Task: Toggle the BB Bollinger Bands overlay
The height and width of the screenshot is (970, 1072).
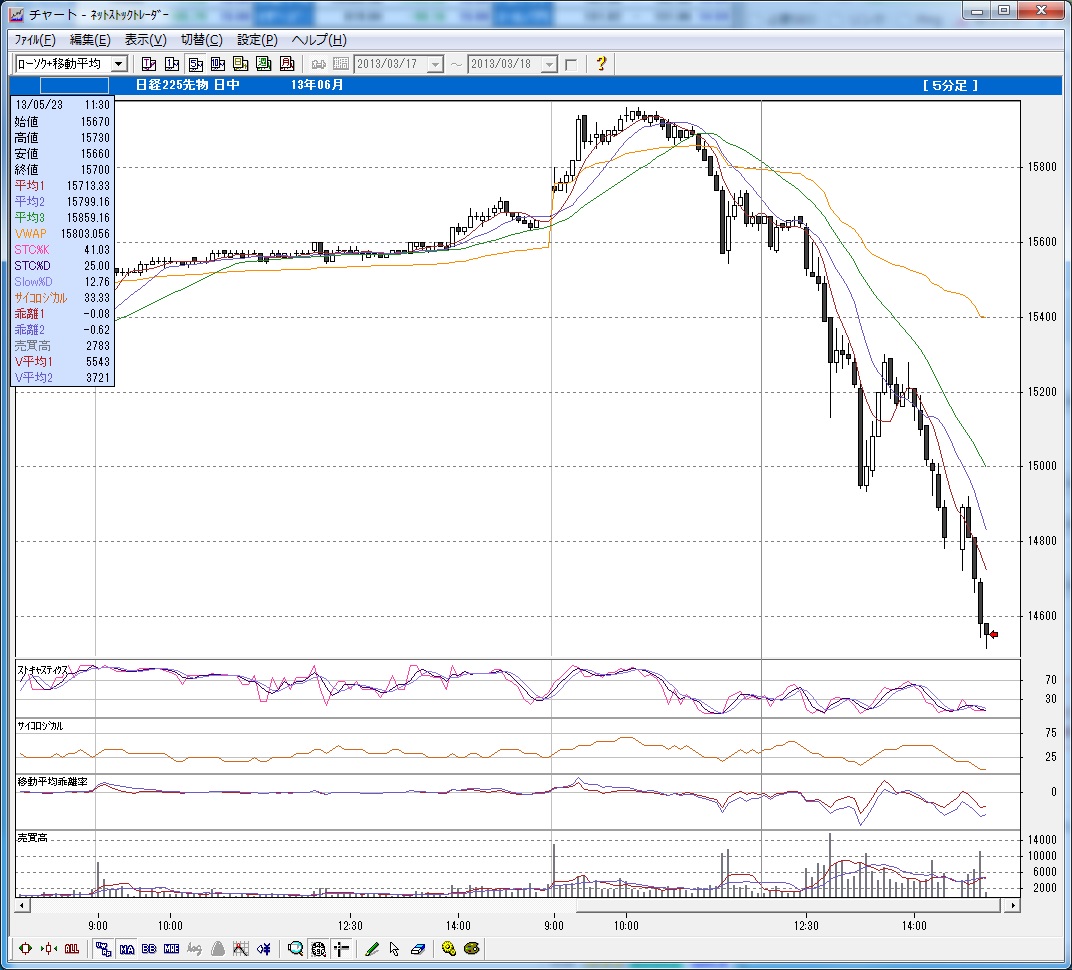Action: click(149, 948)
